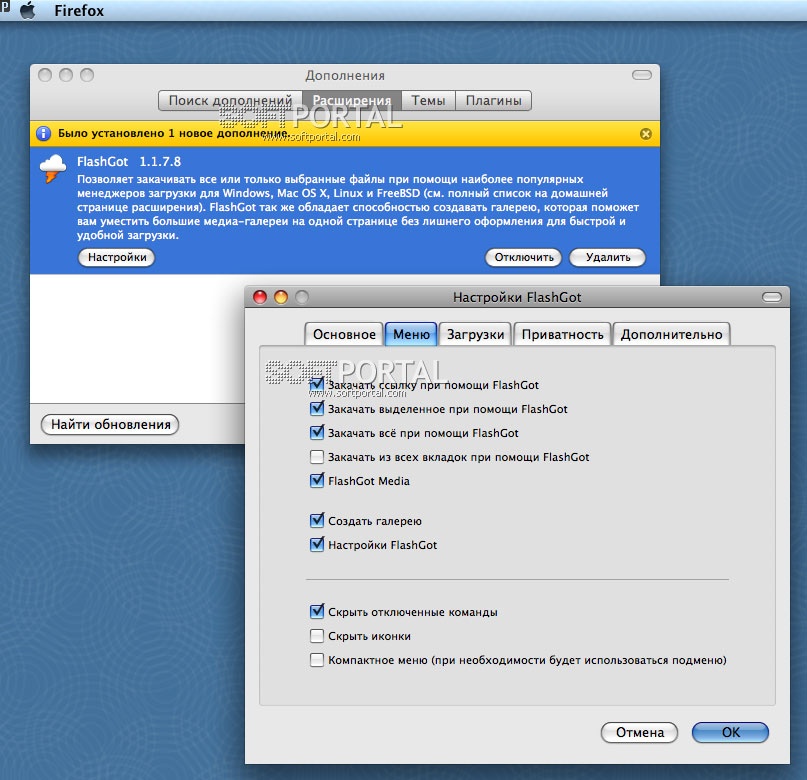The width and height of the screenshot is (807, 780).
Task: Confirm settings with OK button
Action: click(730, 732)
